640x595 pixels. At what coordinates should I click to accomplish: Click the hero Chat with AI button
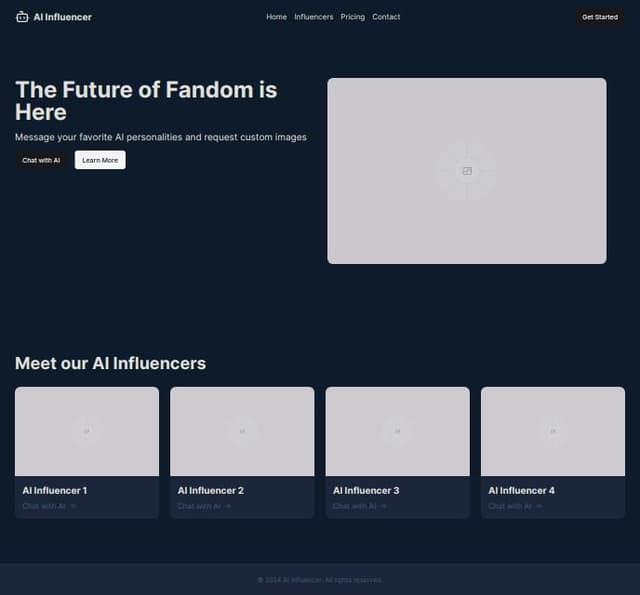[41, 160]
